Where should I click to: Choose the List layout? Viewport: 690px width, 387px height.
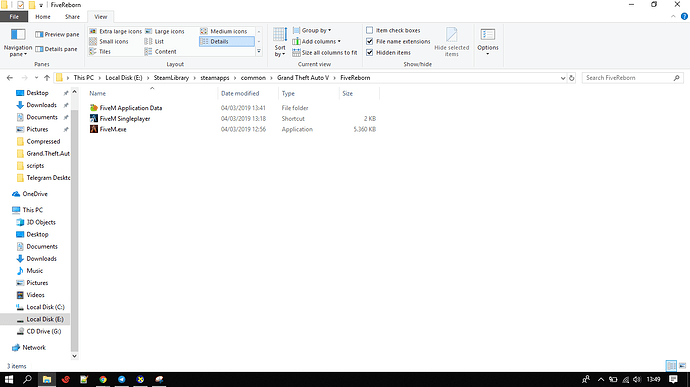click(154, 41)
